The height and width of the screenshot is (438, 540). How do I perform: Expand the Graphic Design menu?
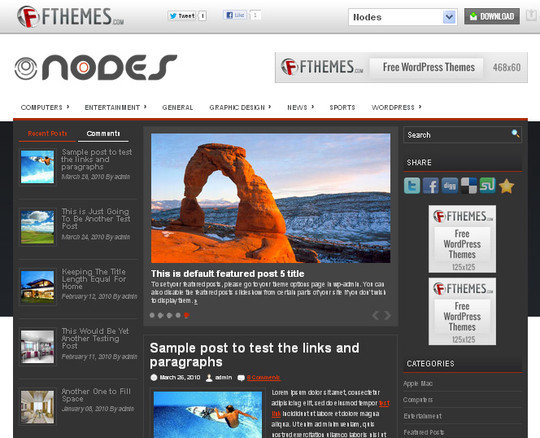(x=240, y=107)
